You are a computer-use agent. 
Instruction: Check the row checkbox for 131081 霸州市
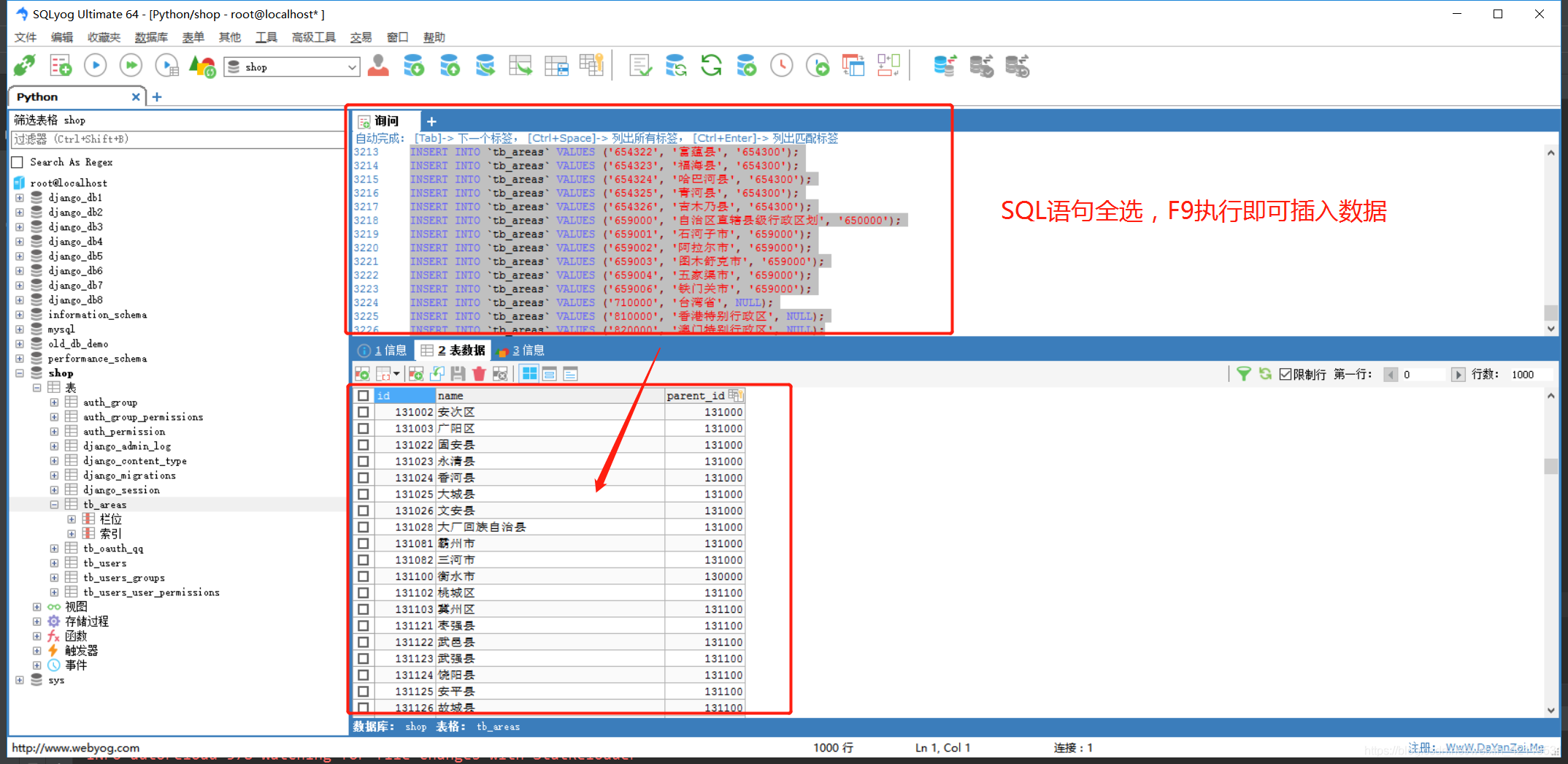(364, 543)
